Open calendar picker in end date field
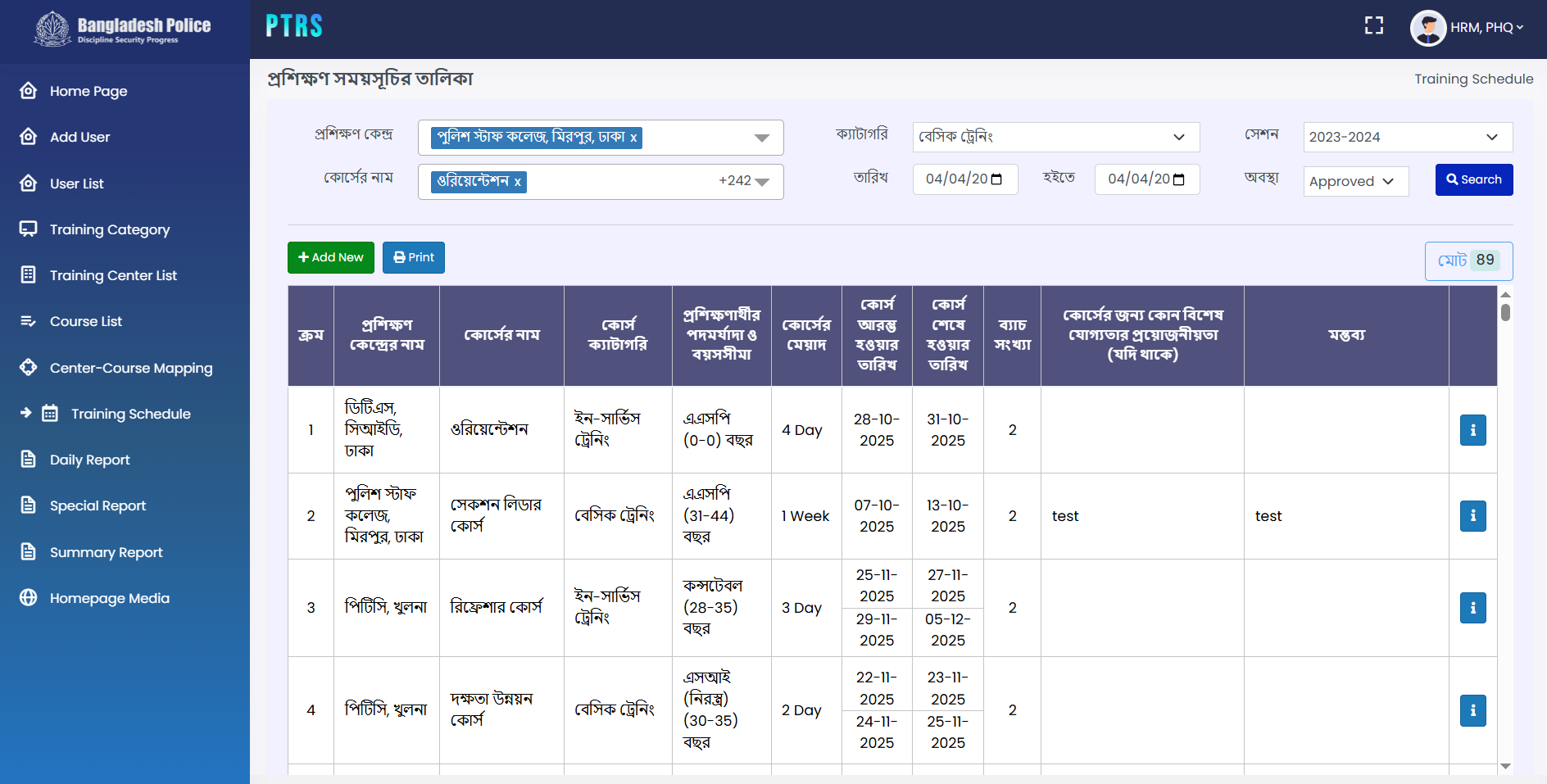The image size is (1547, 784). pyautogui.click(x=1178, y=179)
